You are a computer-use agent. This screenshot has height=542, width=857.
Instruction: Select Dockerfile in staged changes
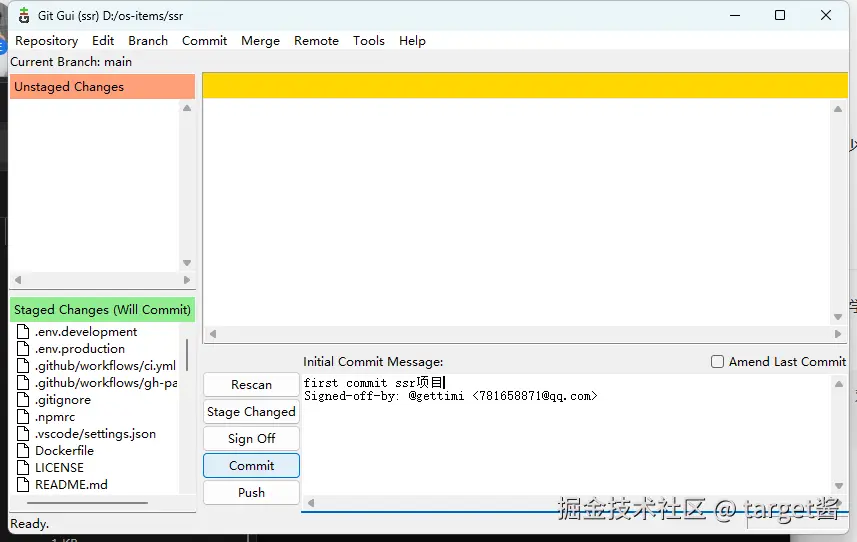(x=64, y=450)
